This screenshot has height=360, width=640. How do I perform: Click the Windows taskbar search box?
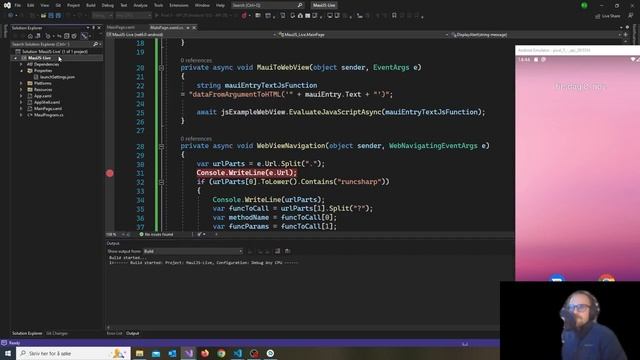pyautogui.click(x=73, y=353)
